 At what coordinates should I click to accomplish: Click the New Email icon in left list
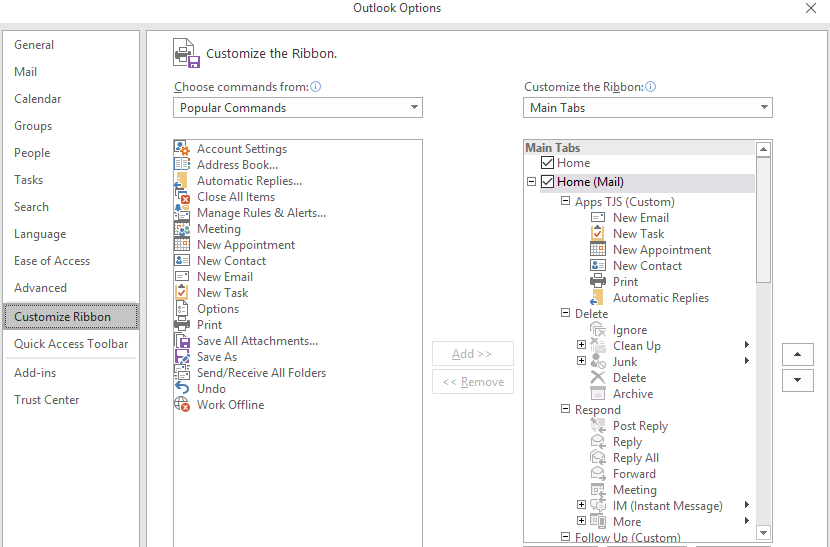(x=182, y=276)
